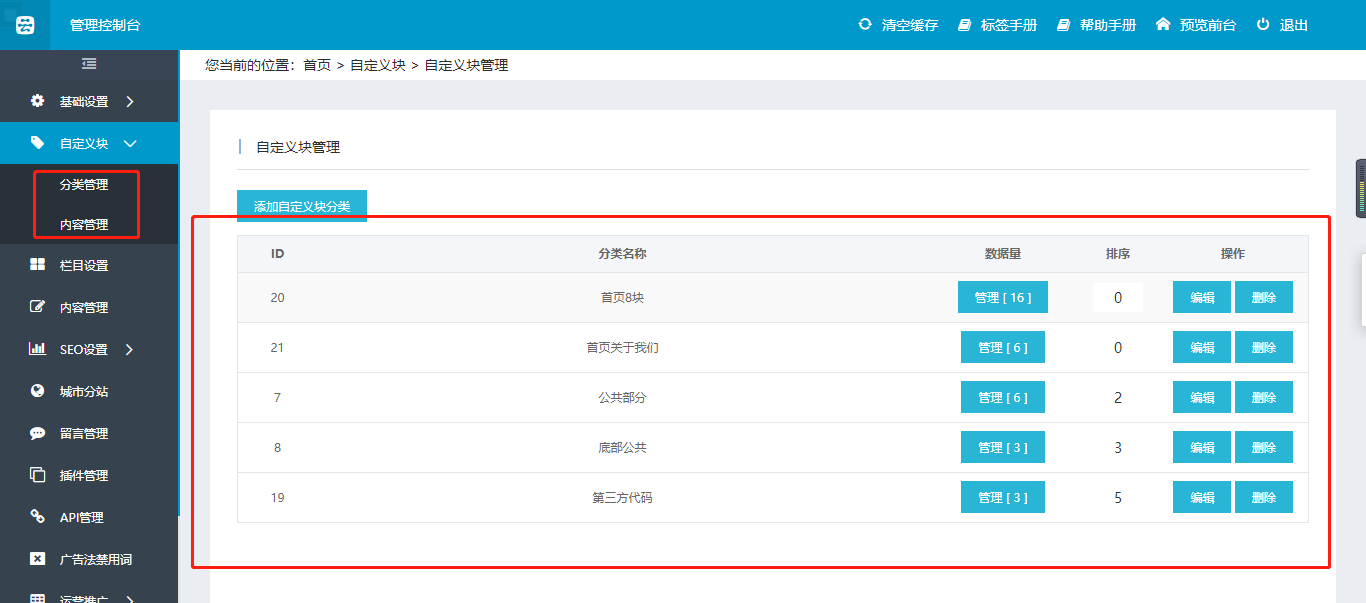The height and width of the screenshot is (603, 1366).
Task: Delete the 第三方代码 category row
Action: click(1263, 497)
